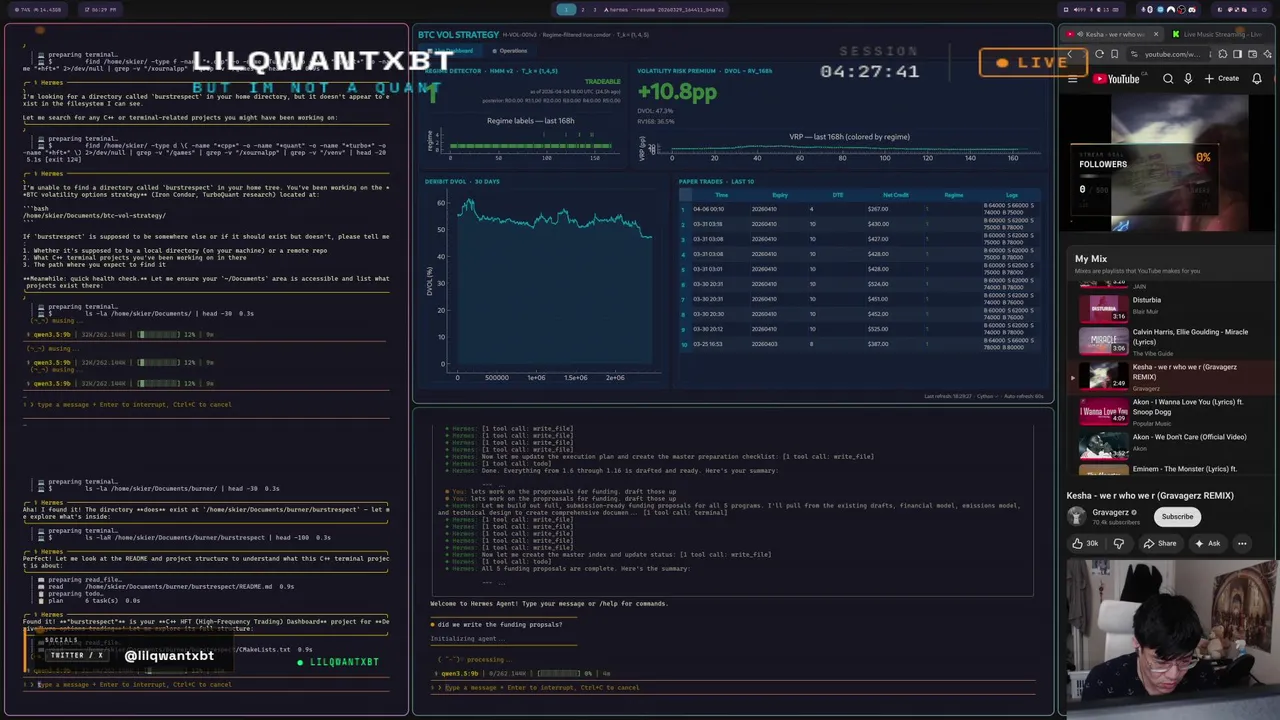
Task: Click the YouTube Create button
Action: pyautogui.click(x=1222, y=79)
